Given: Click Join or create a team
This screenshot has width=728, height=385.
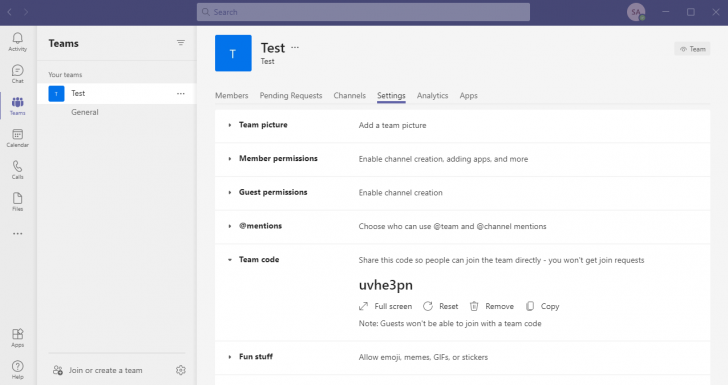Looking at the screenshot, I should point(98,370).
